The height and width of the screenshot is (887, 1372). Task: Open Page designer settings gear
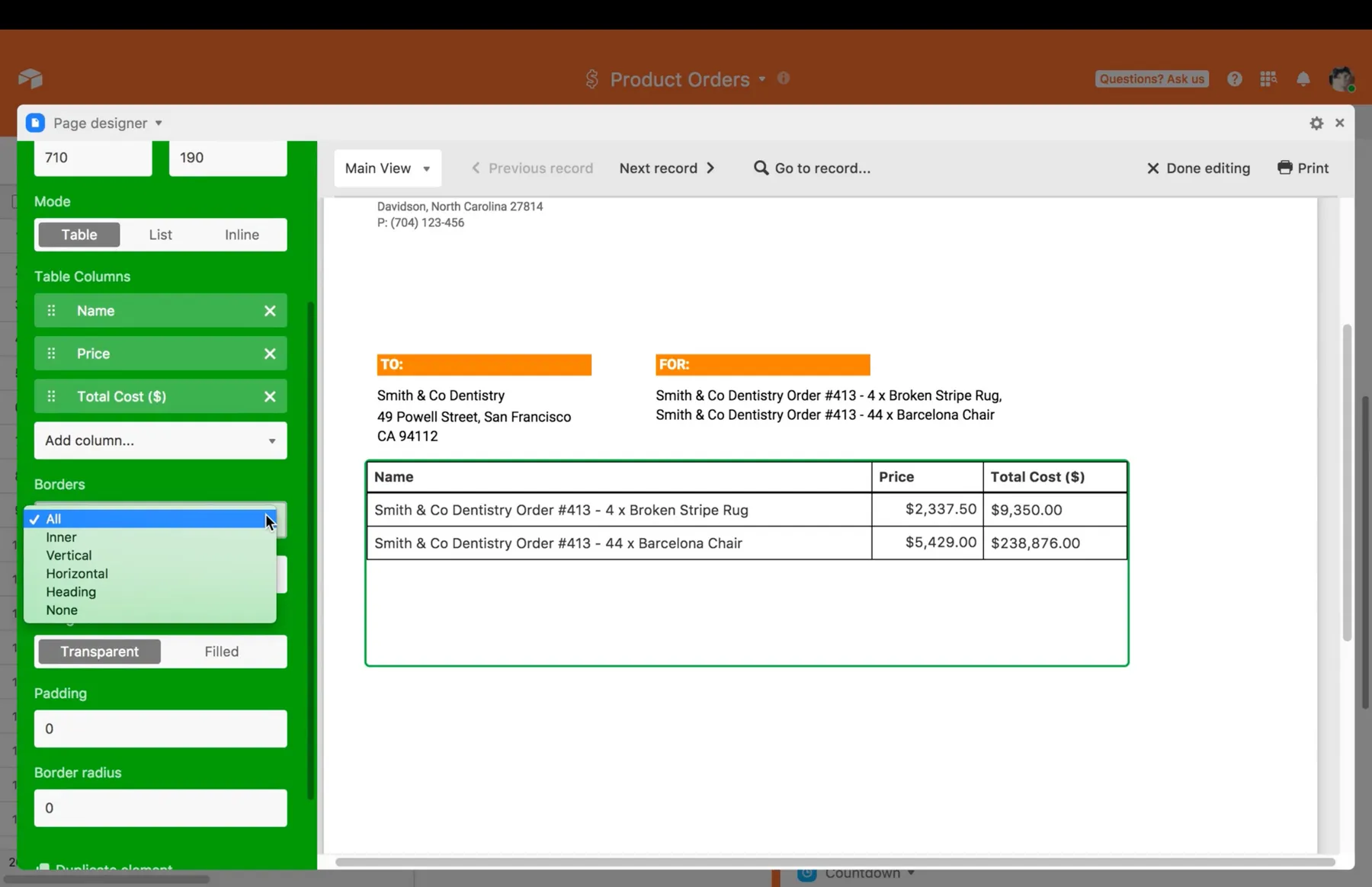(1316, 123)
